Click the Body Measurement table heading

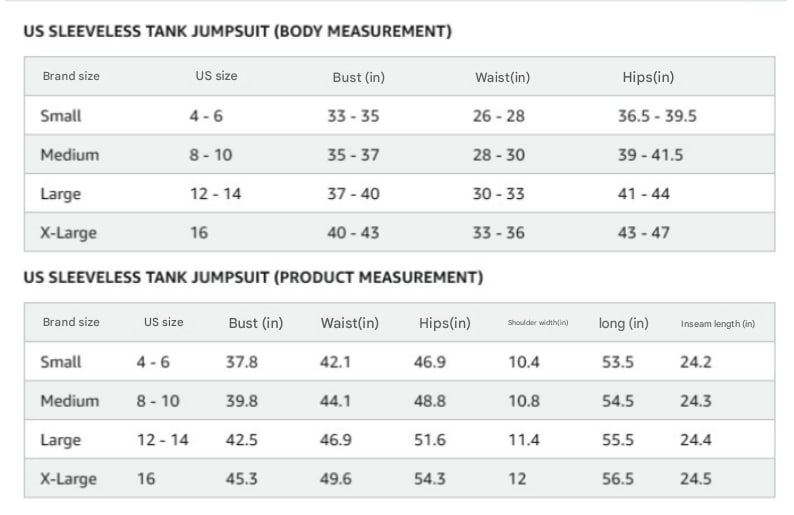[237, 31]
